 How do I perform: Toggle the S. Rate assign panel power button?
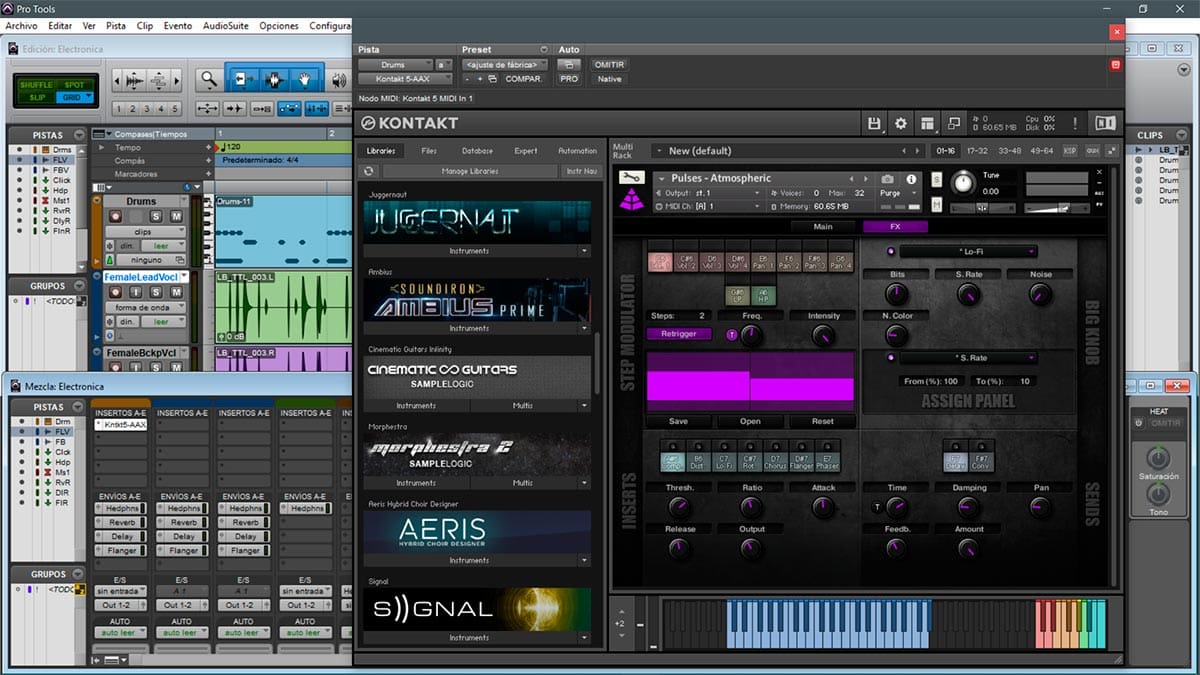tap(891, 357)
